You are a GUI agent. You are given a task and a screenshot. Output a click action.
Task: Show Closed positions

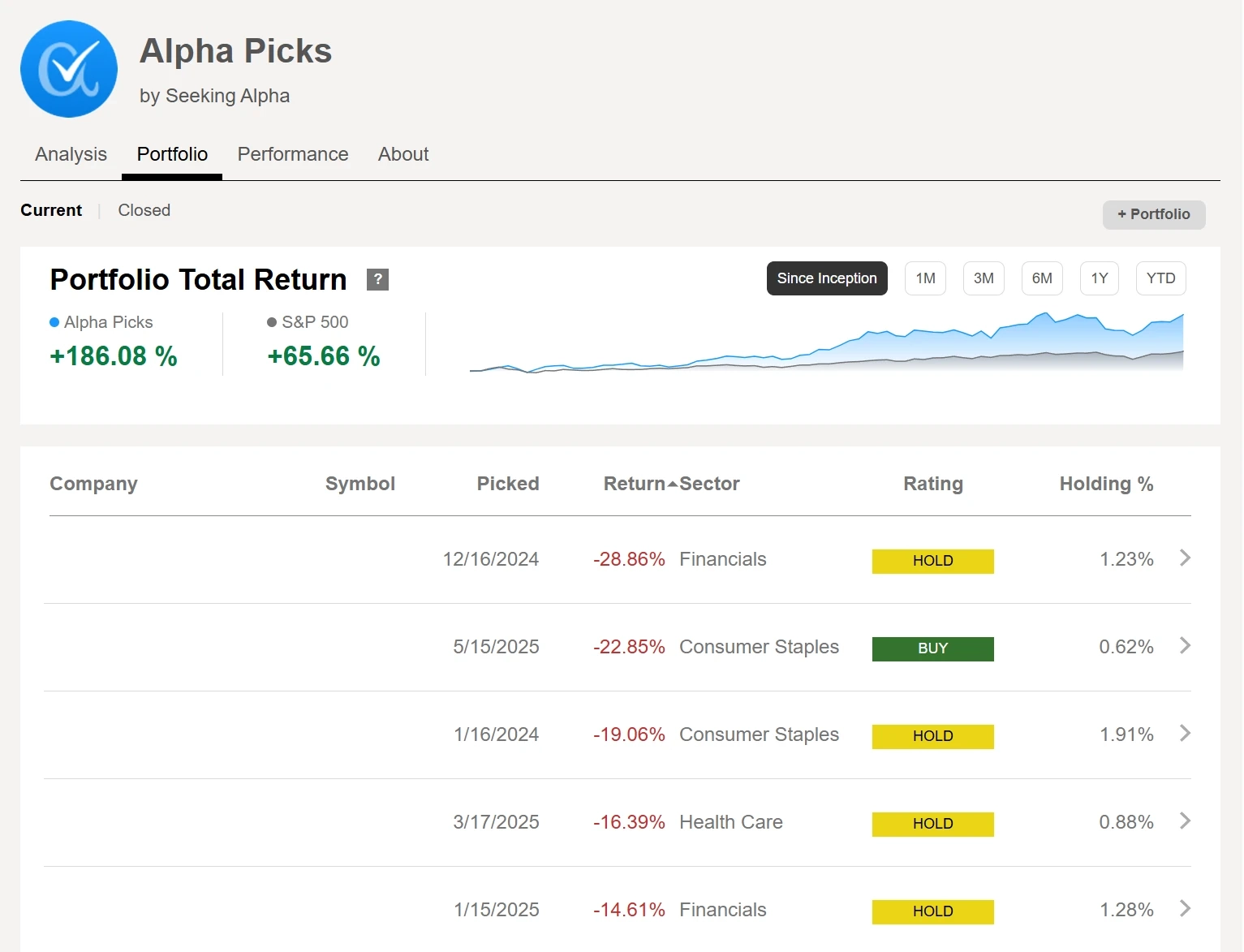point(144,210)
